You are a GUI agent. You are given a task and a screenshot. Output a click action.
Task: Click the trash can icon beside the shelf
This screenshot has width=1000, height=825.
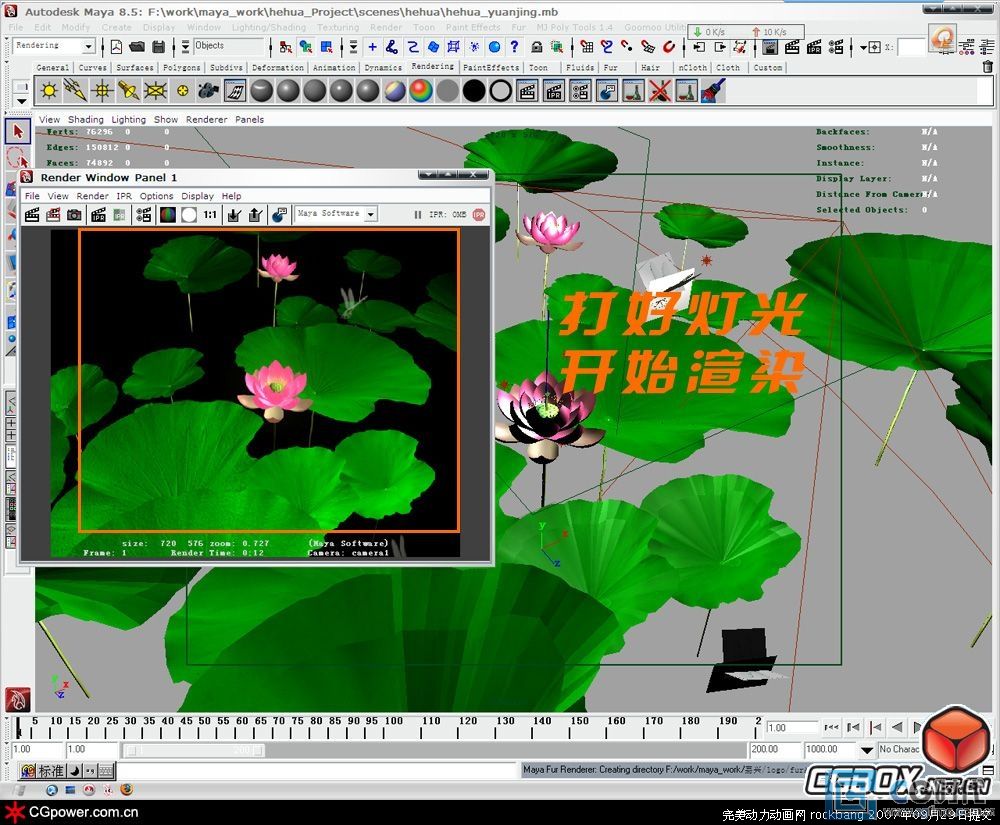pos(987,66)
